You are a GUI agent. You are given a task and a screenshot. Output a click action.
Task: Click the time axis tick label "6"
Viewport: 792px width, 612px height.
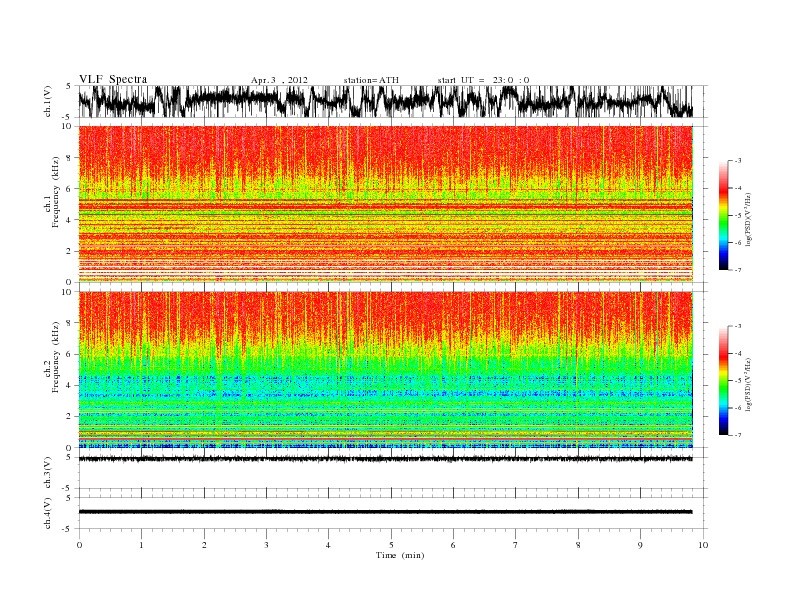pos(453,545)
